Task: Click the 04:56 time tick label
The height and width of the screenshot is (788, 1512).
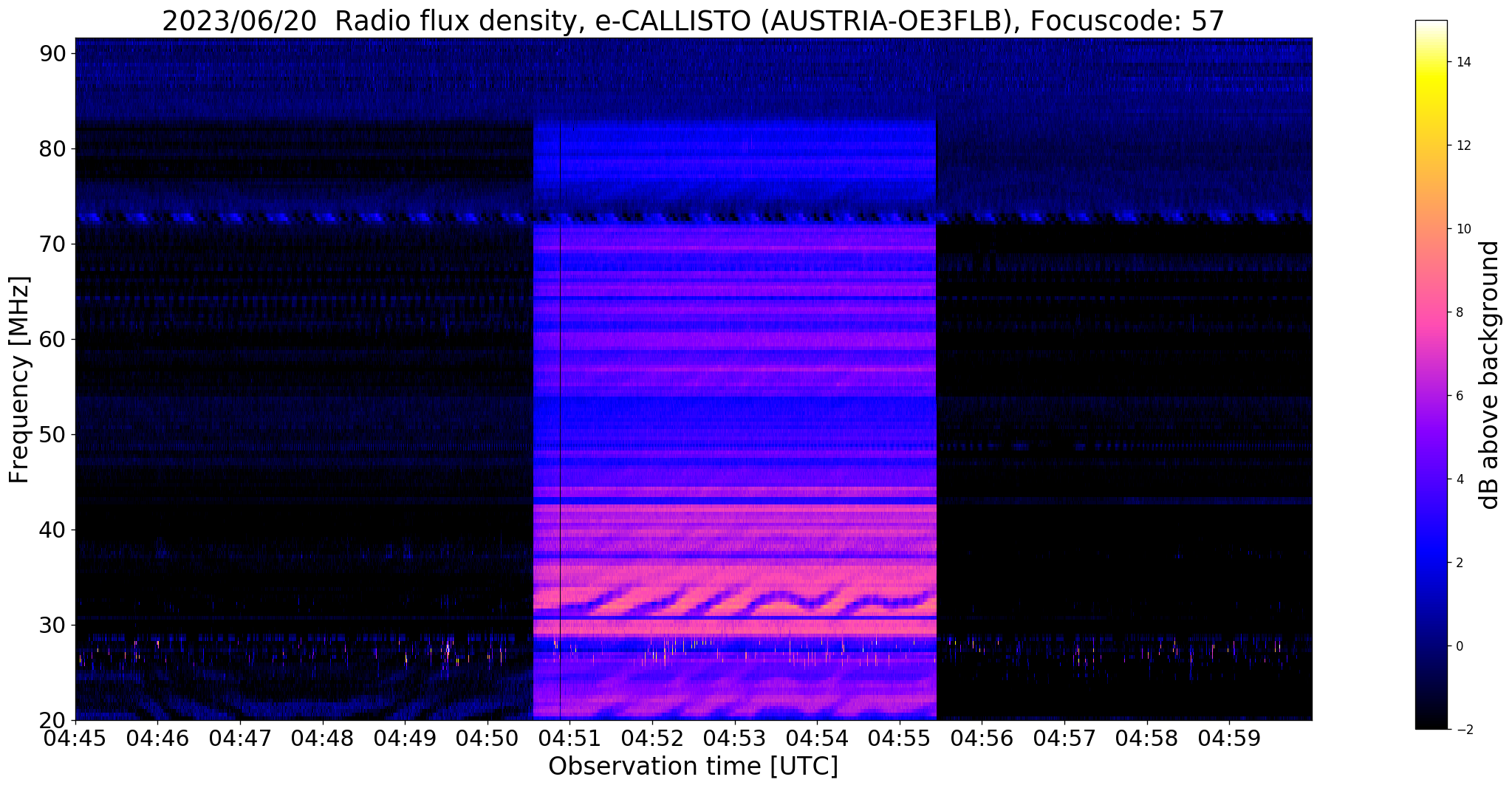Action: click(982, 738)
